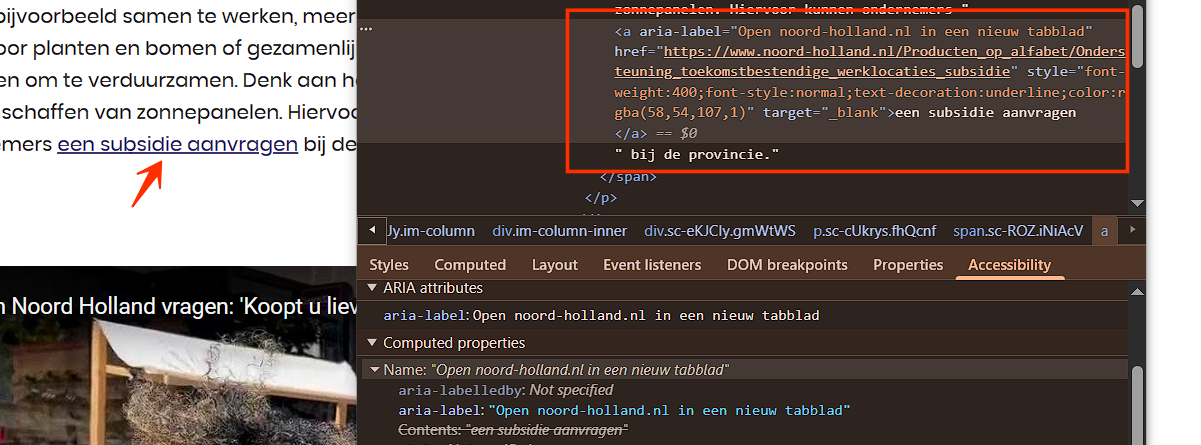This screenshot has width=1201, height=445.
Task: Collapse the ARIA attributes section
Action: coord(369,288)
